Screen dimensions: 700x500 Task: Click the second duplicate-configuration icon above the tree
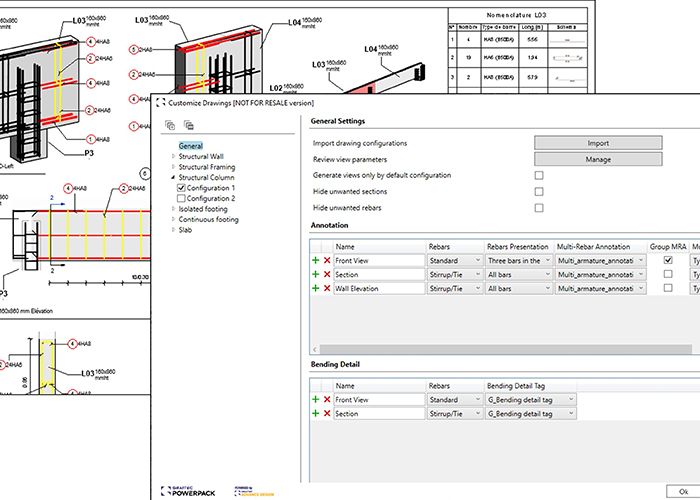tap(189, 125)
